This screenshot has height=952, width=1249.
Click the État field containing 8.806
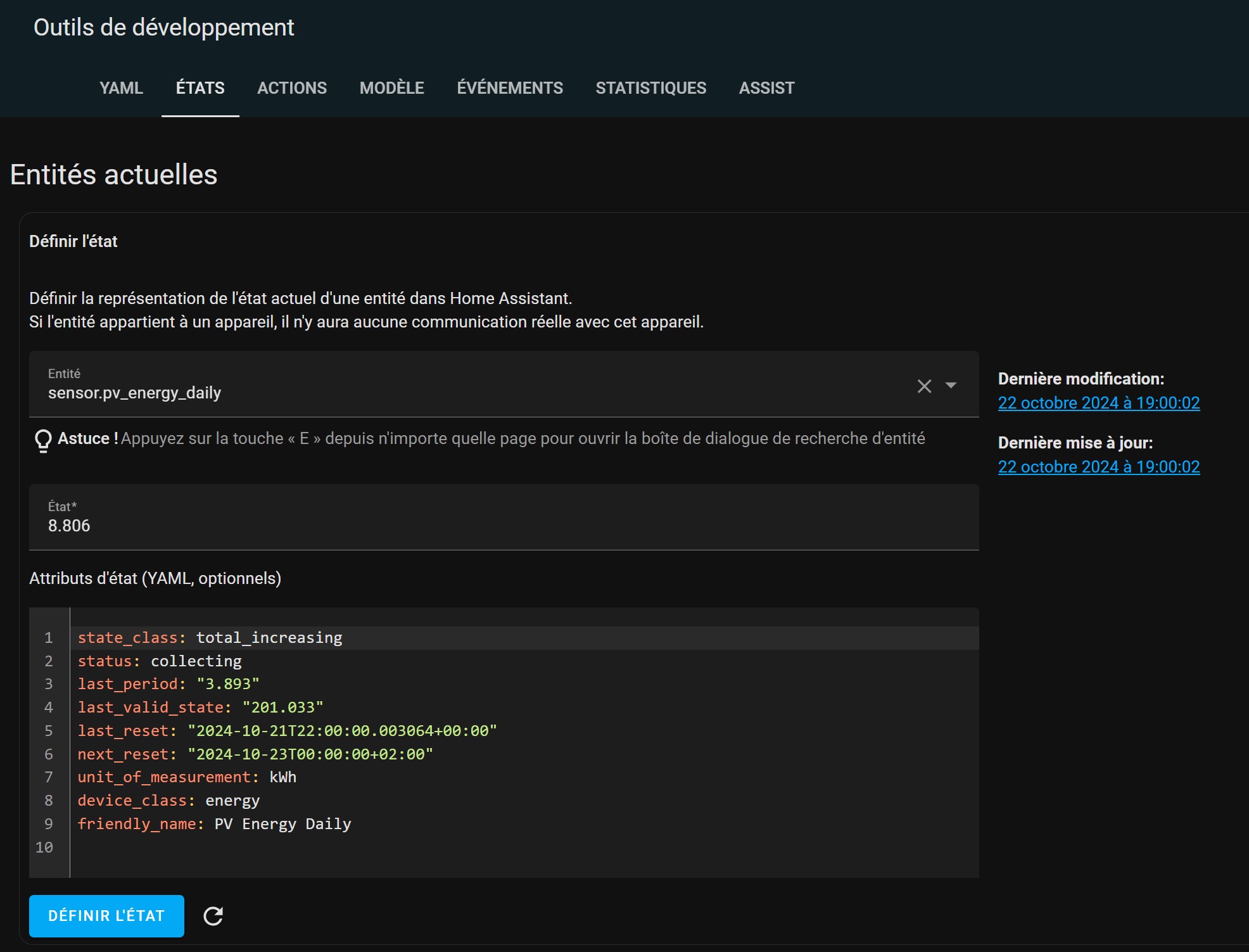click(x=504, y=517)
